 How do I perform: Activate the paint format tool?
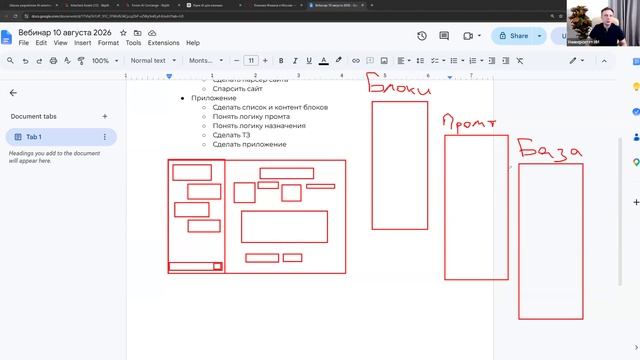coord(81,61)
